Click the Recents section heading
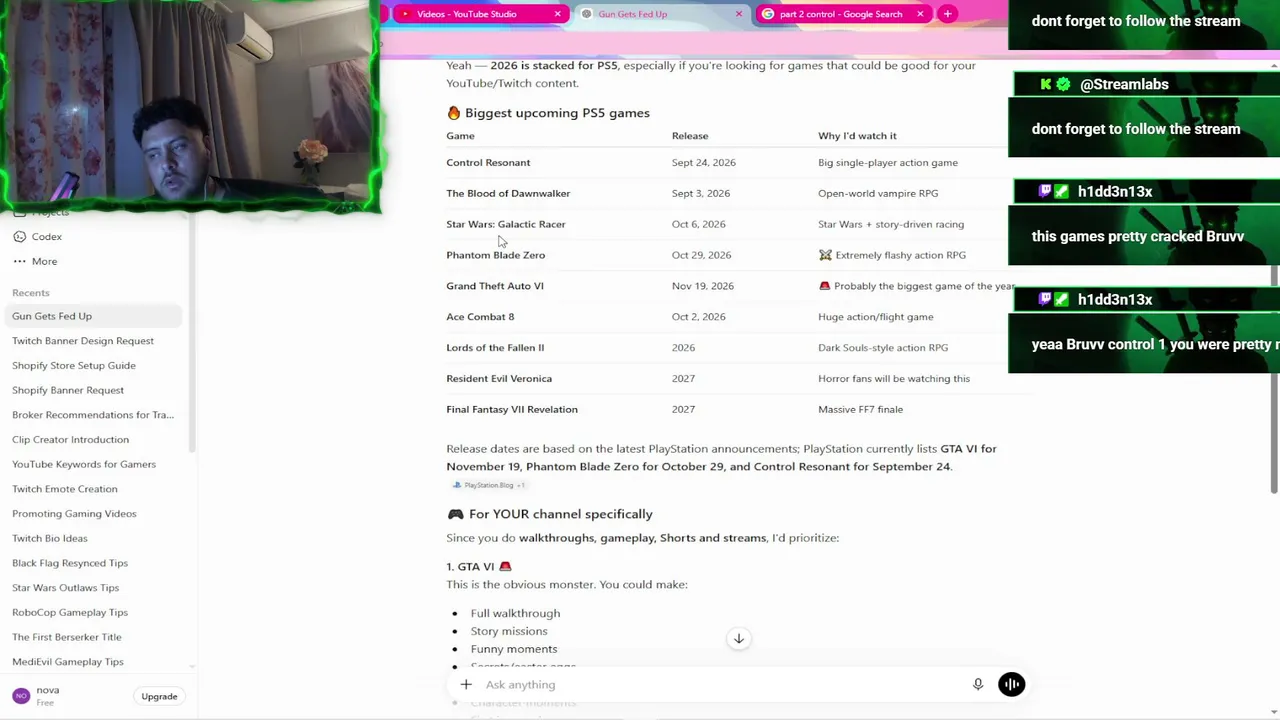The image size is (1280, 720). 31,293
